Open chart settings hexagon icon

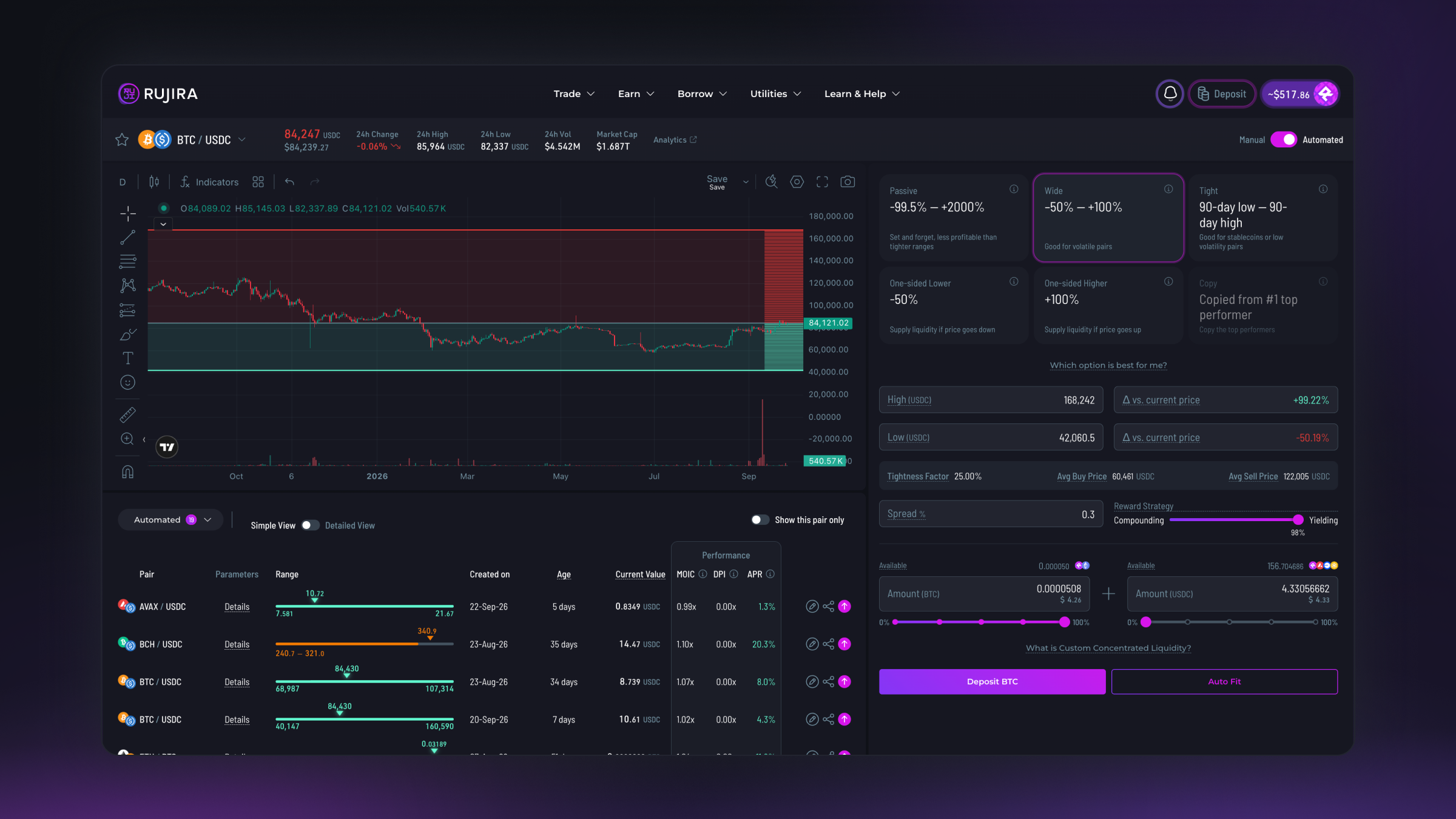pos(797,182)
